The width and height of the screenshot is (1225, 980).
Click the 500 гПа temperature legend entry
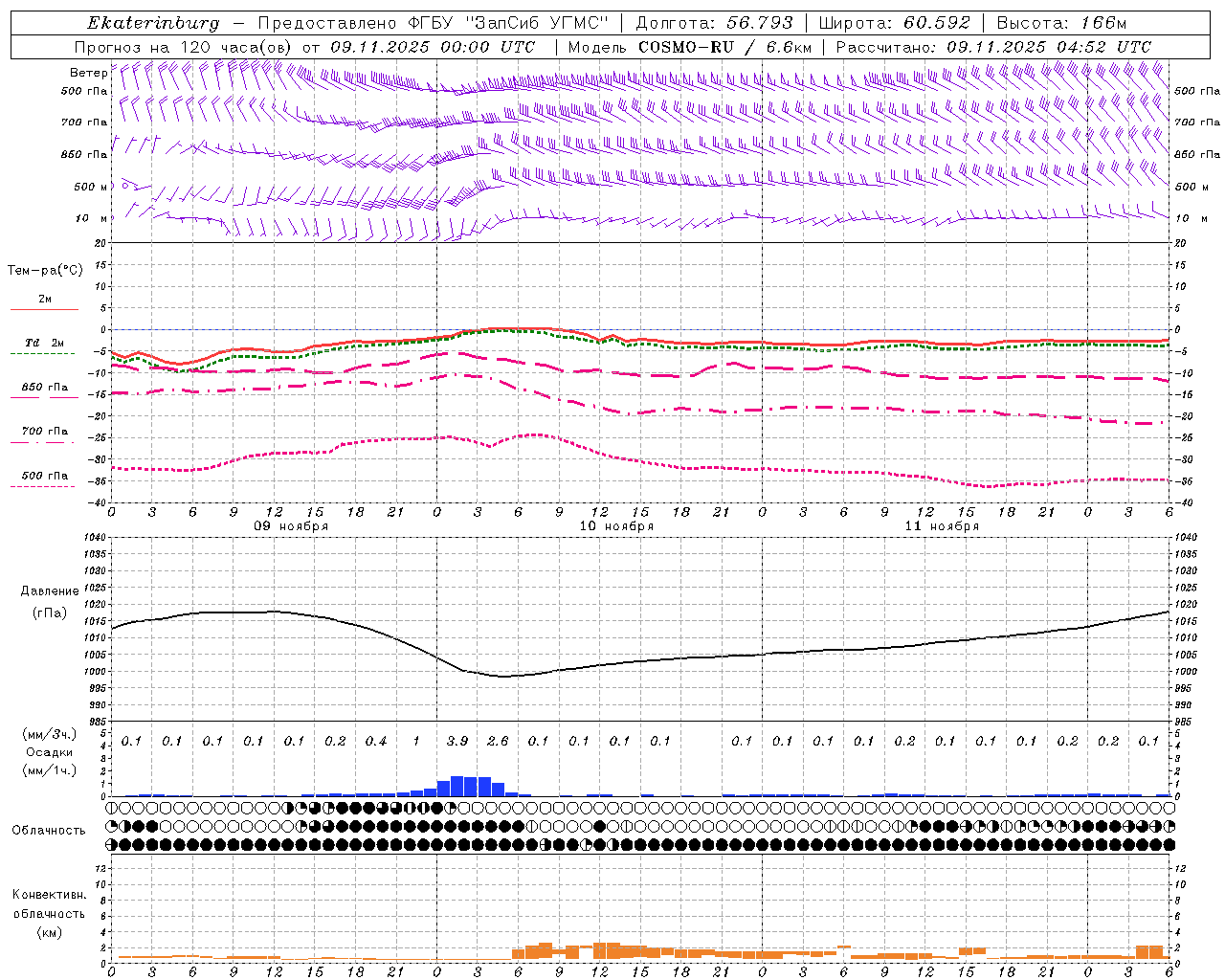[44, 476]
